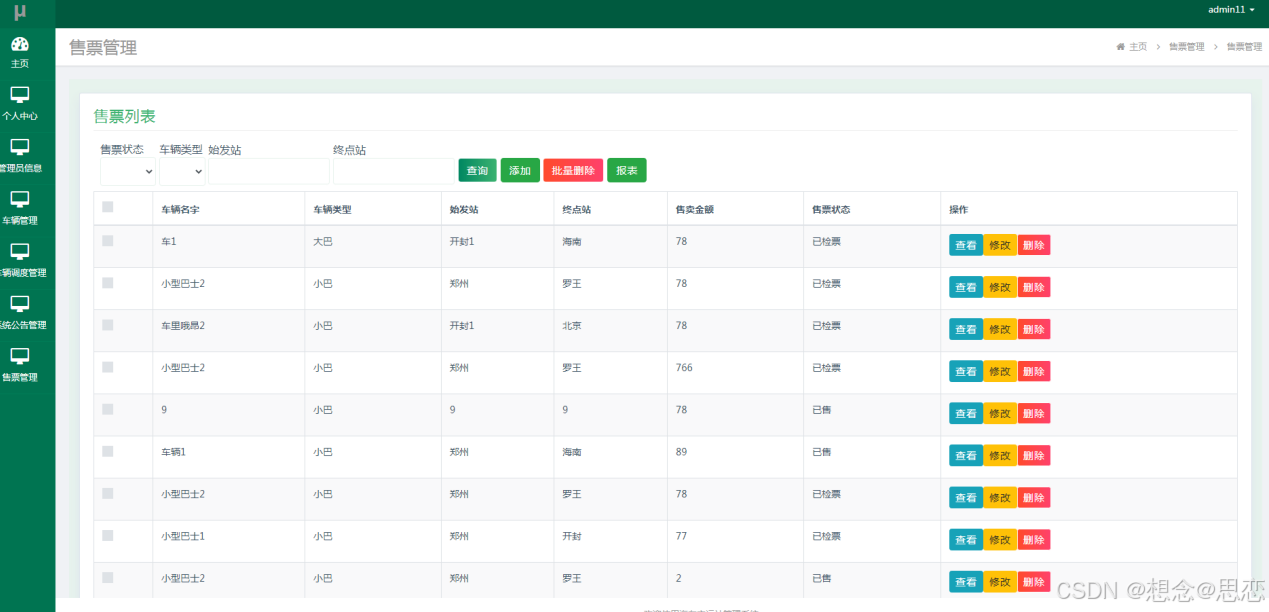Click 查看 for the 车1 row
This screenshot has height=612, width=1269.
[x=966, y=245]
